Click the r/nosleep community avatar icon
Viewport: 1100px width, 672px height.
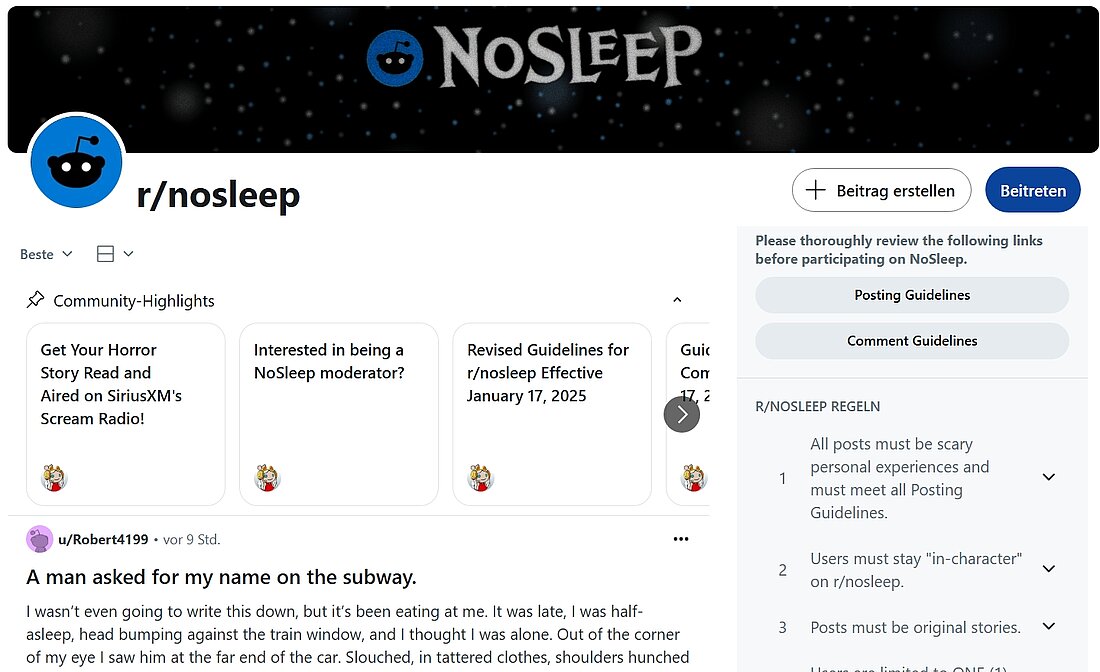77,161
